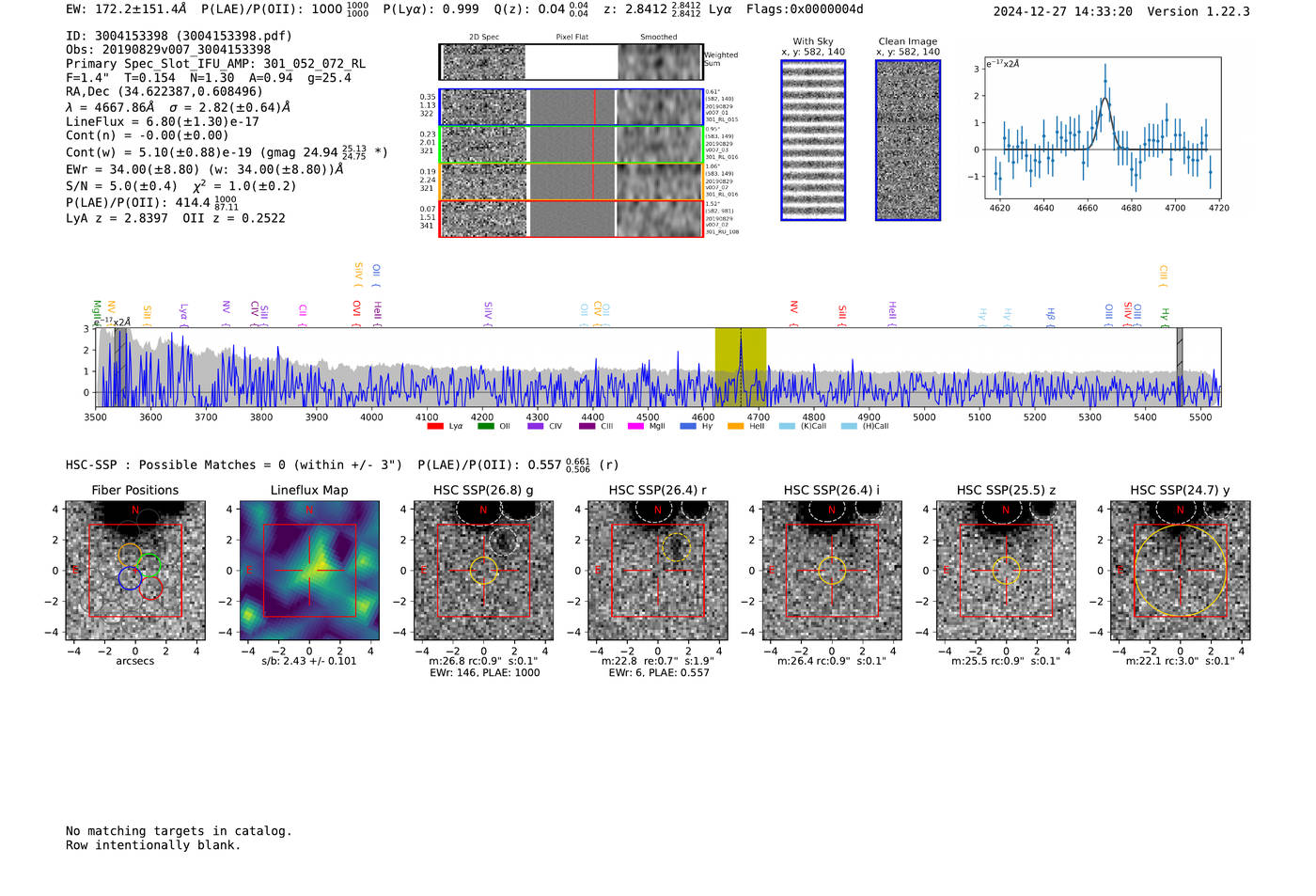Click the green OII legend swatch
This screenshot has height=896, width=1316.
(x=486, y=426)
